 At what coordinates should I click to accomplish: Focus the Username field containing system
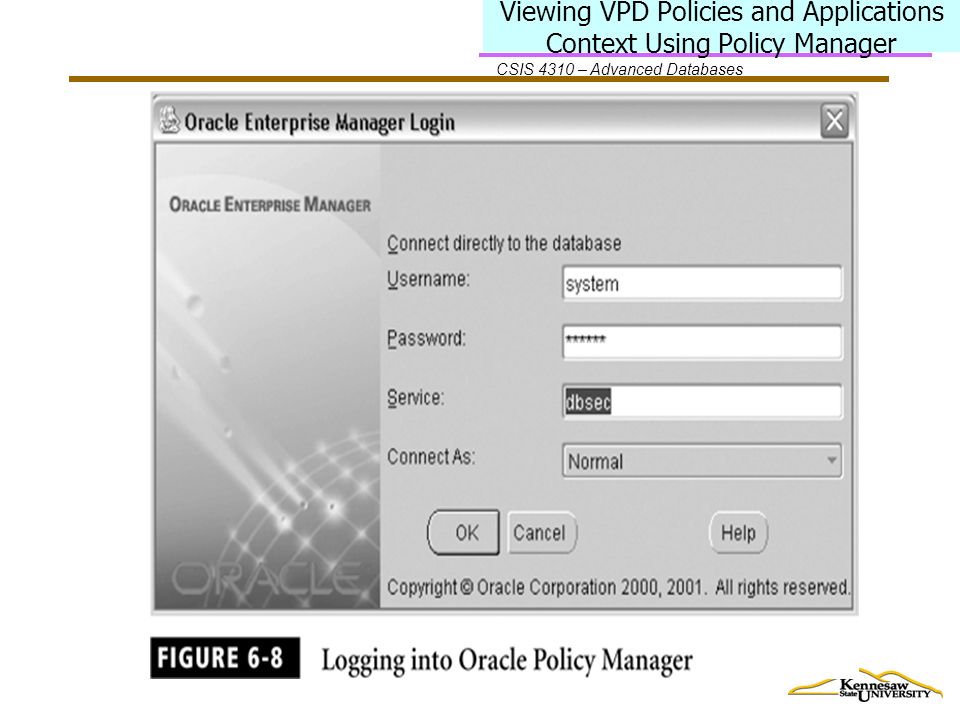[702, 283]
